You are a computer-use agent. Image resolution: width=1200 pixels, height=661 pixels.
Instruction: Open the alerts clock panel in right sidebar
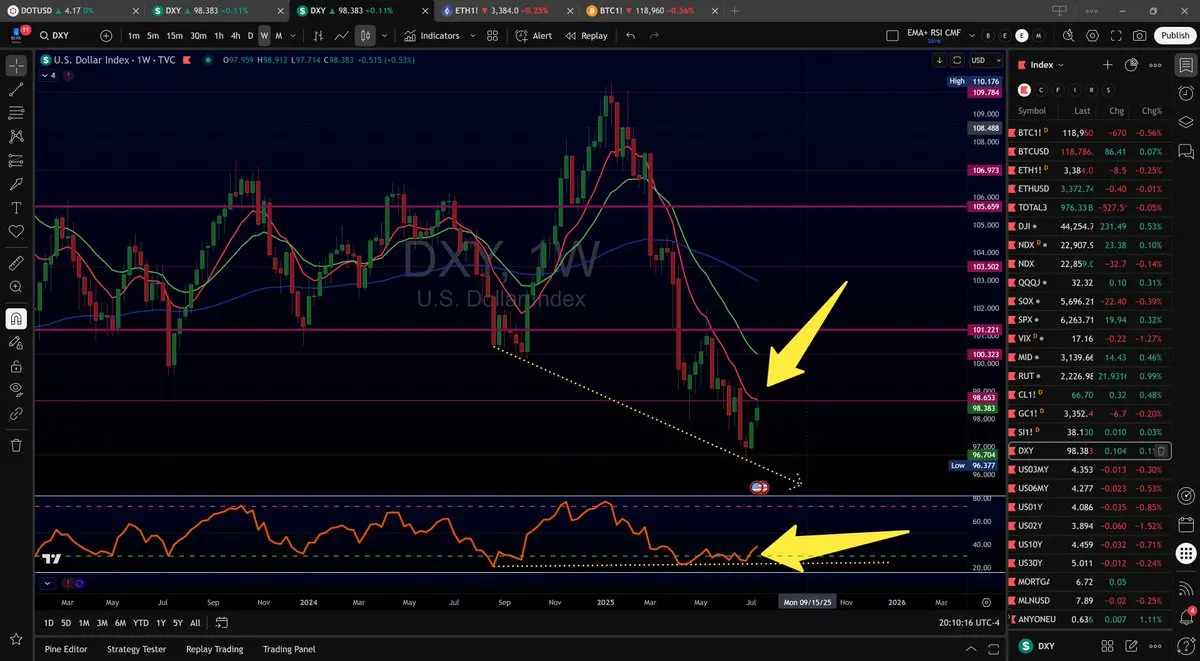1186,93
